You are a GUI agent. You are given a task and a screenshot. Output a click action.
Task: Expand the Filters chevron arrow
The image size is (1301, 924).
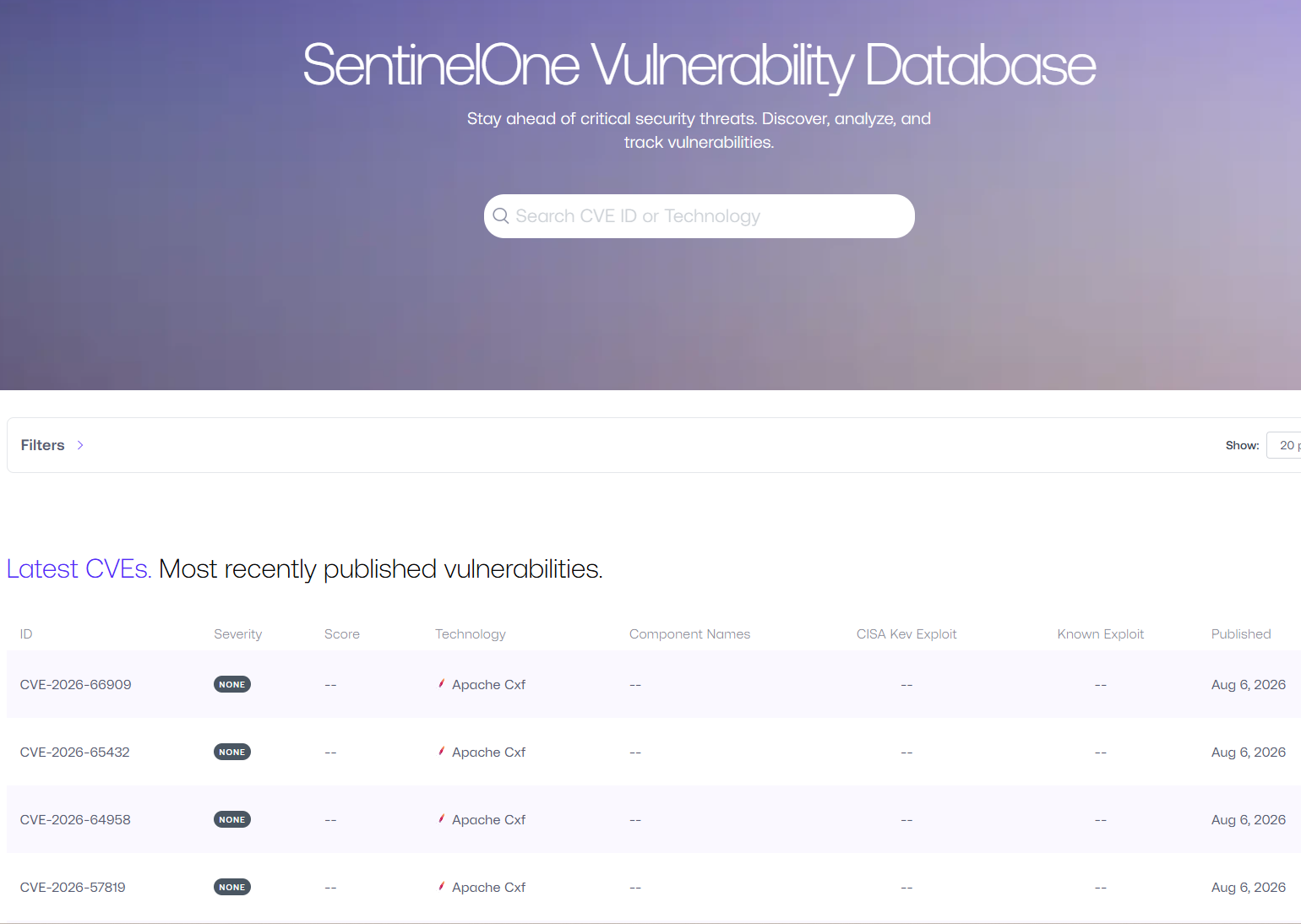80,445
